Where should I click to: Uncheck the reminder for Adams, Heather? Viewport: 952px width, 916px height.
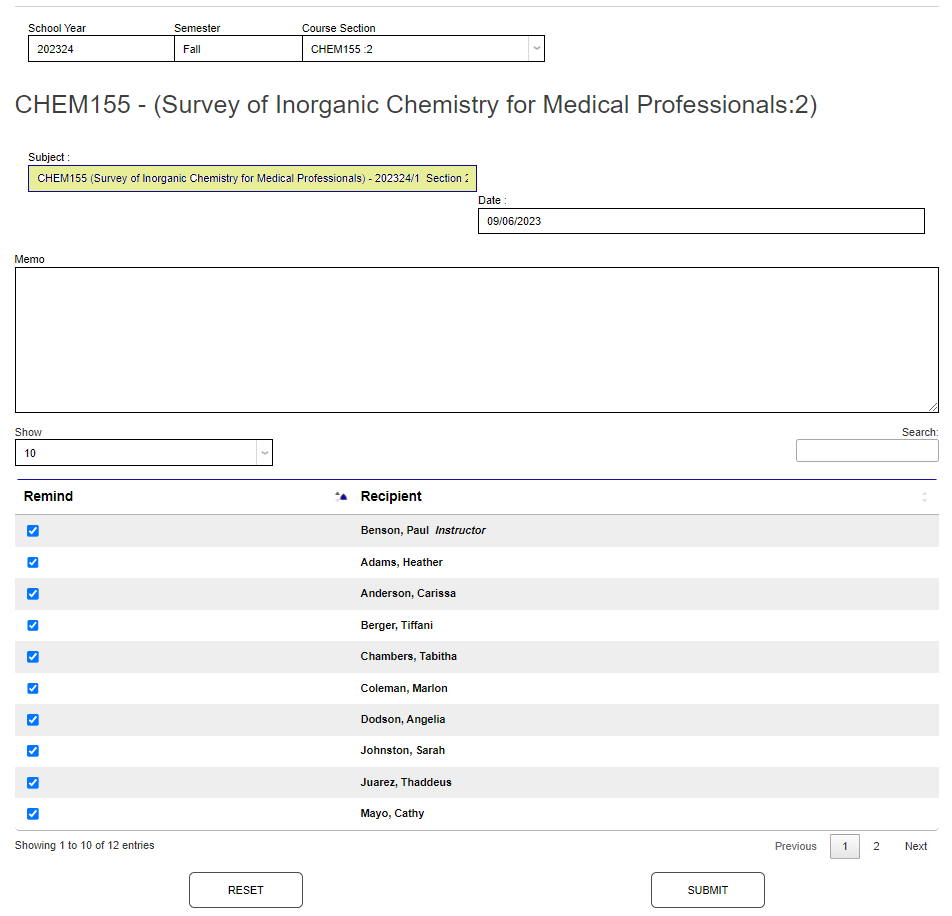pos(33,562)
